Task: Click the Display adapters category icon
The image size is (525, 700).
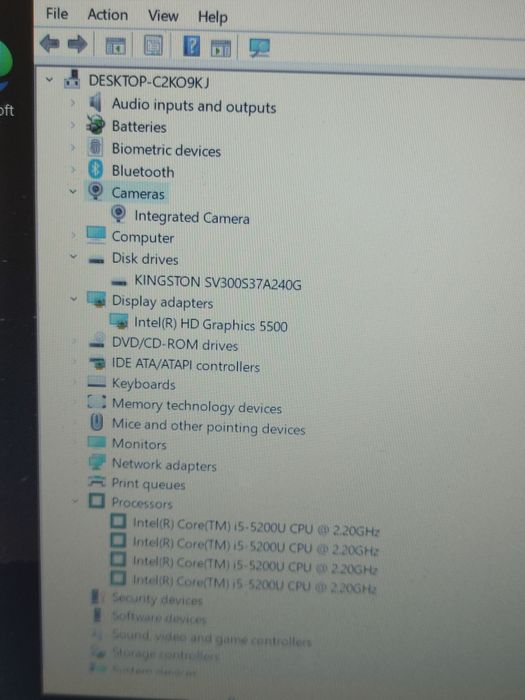Action: [96, 299]
